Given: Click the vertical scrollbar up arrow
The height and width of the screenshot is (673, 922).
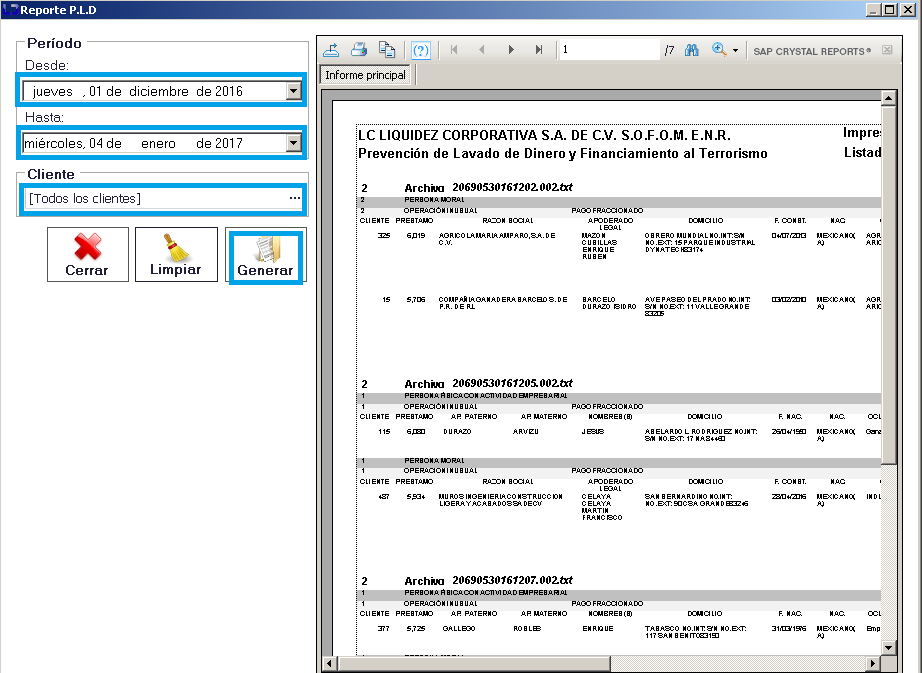Looking at the screenshot, I should [x=888, y=98].
